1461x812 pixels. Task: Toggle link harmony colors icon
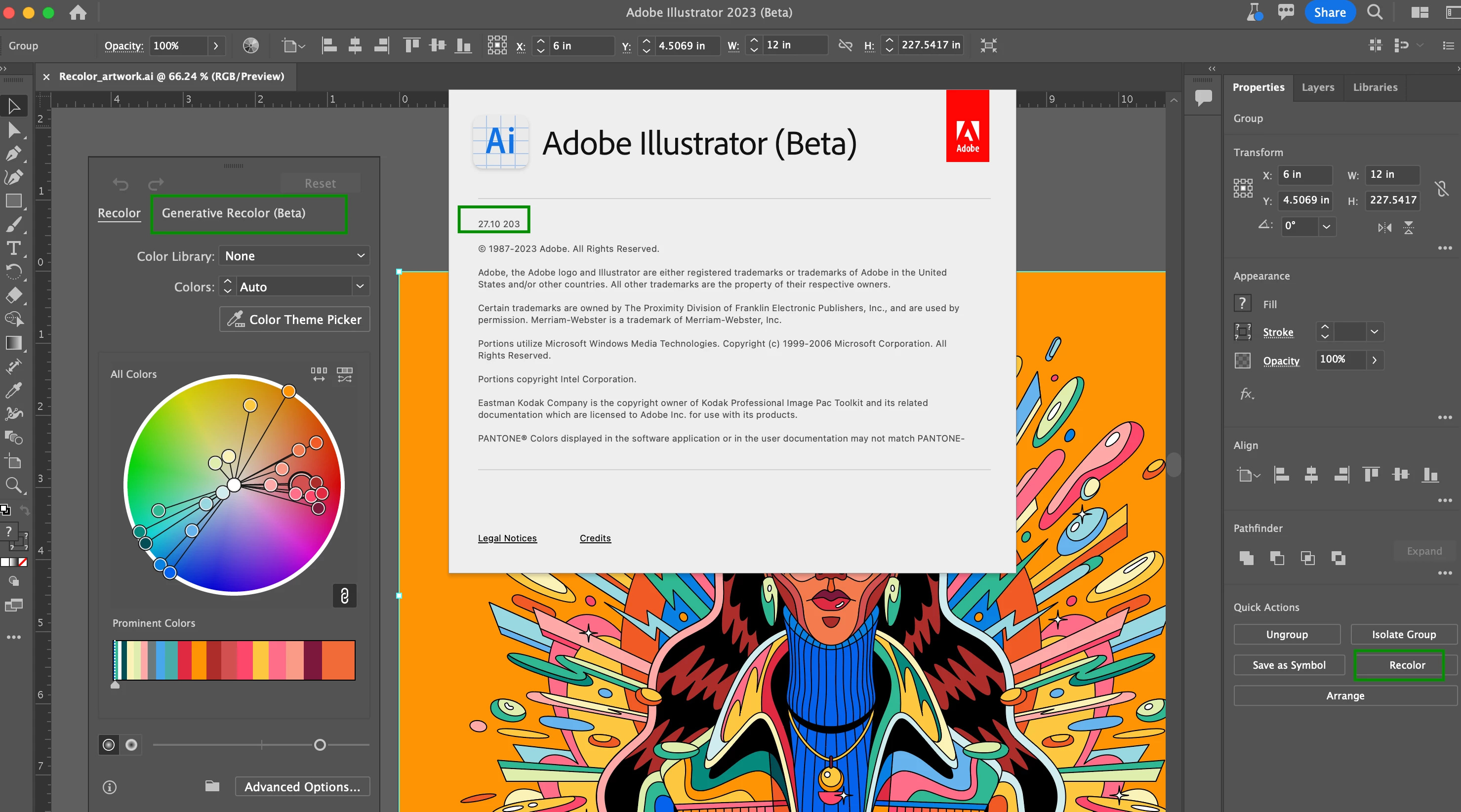click(344, 595)
